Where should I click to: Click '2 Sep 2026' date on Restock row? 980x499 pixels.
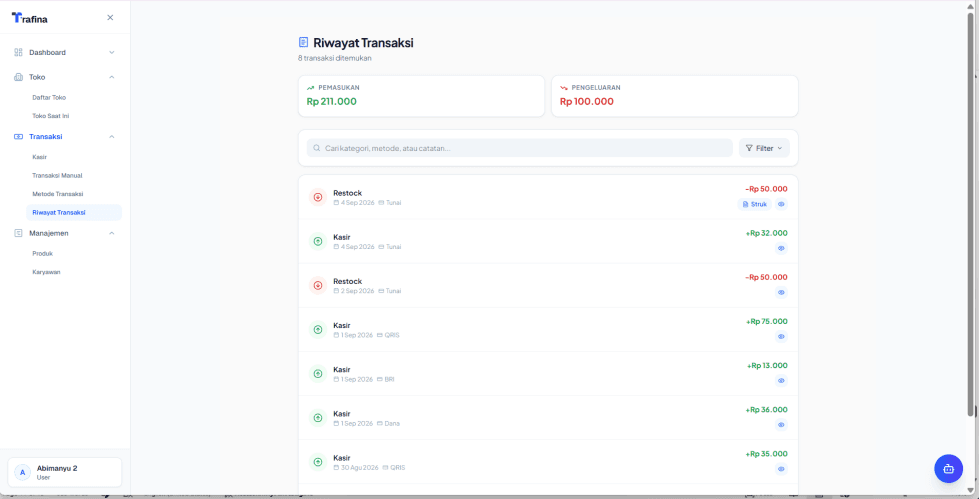pos(358,291)
